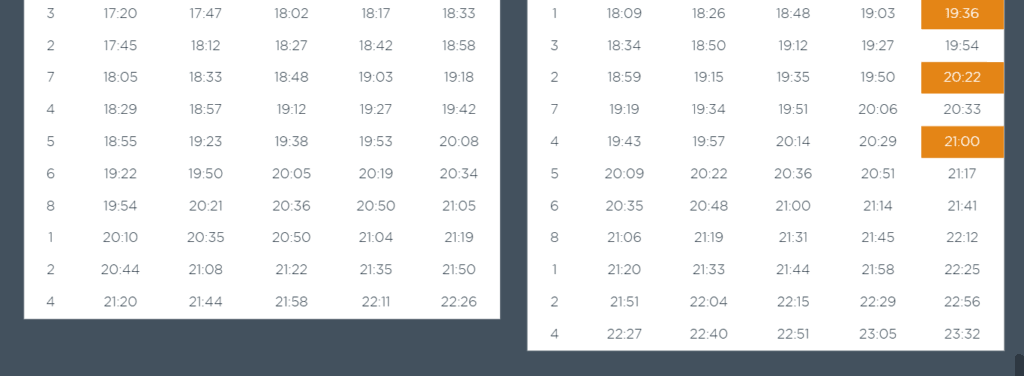Click the 20:09 time in the right table
1024x376 pixels.
click(x=624, y=174)
